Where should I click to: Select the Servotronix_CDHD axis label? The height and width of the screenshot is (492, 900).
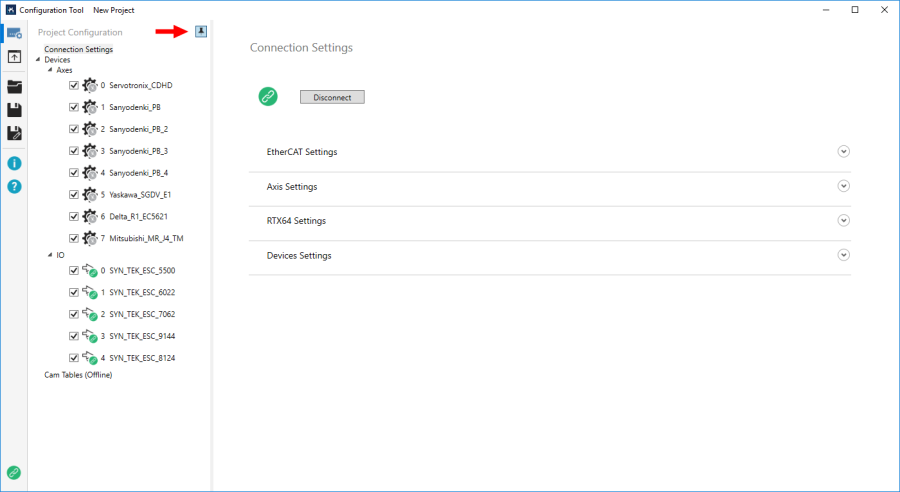click(141, 85)
